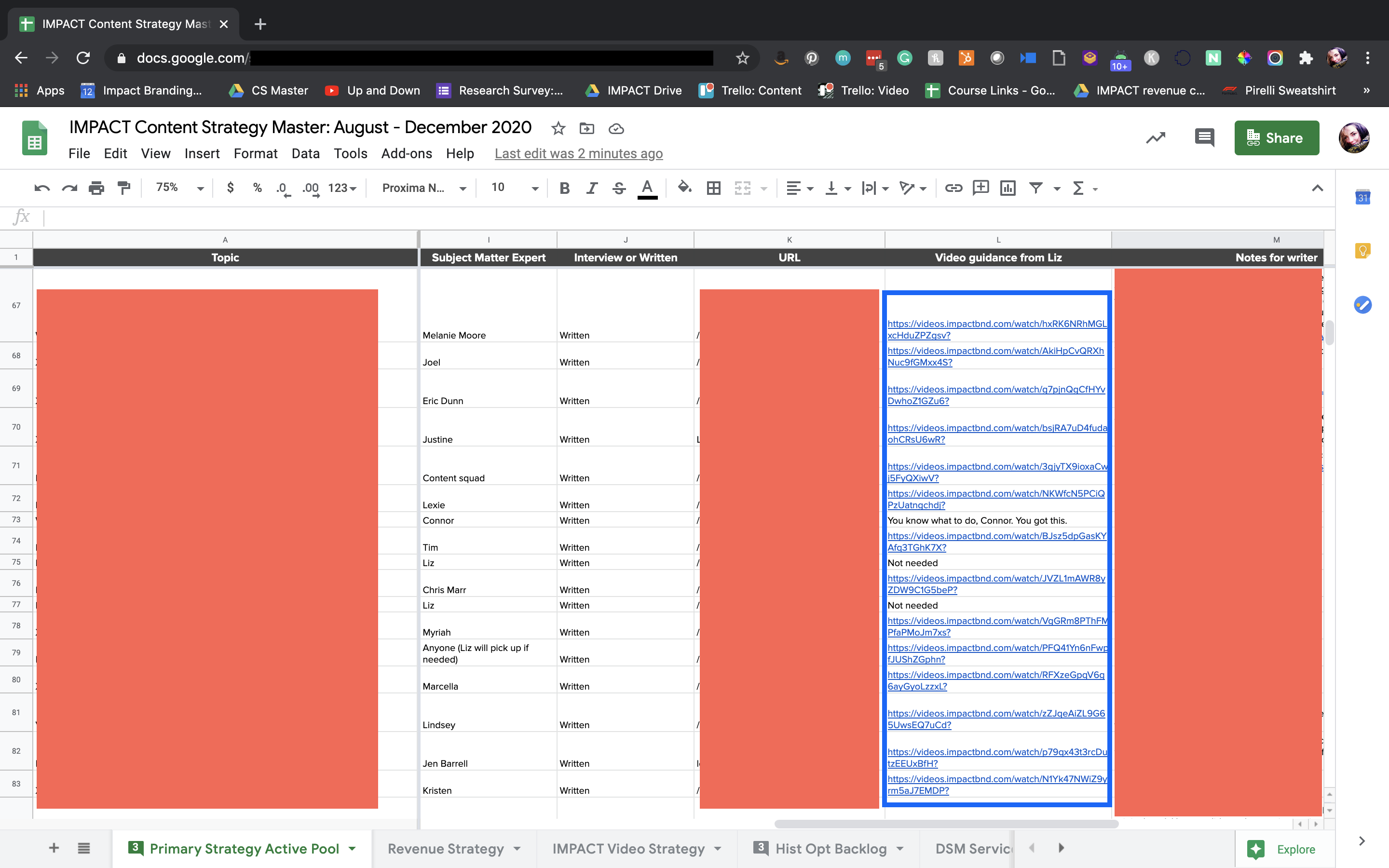Open horizontal align dropdown
1389x868 pixels.
[800, 188]
